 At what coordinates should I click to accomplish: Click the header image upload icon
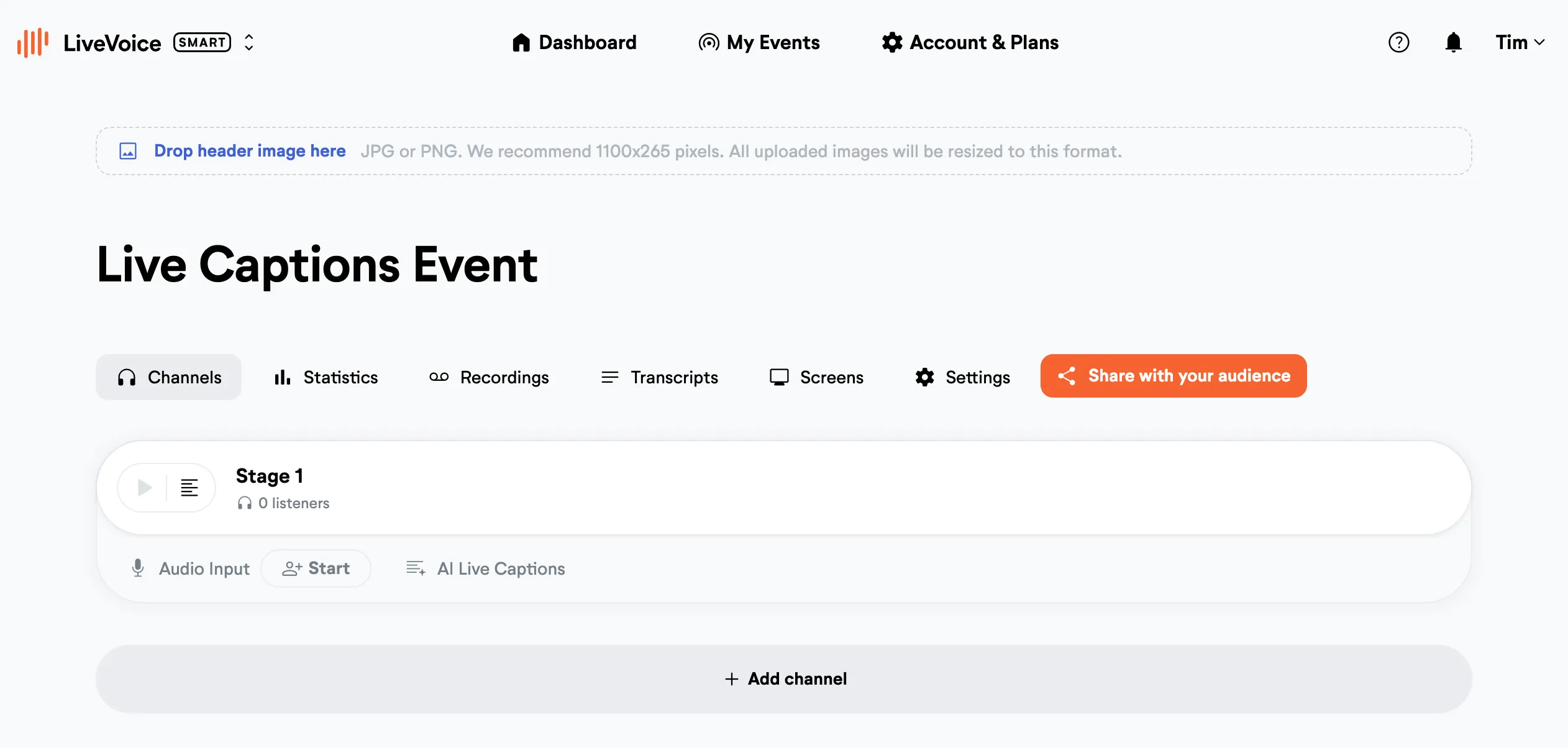pos(128,151)
